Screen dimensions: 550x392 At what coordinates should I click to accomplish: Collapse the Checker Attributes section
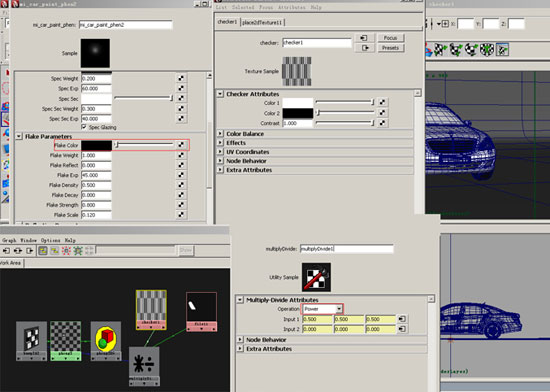pos(220,94)
